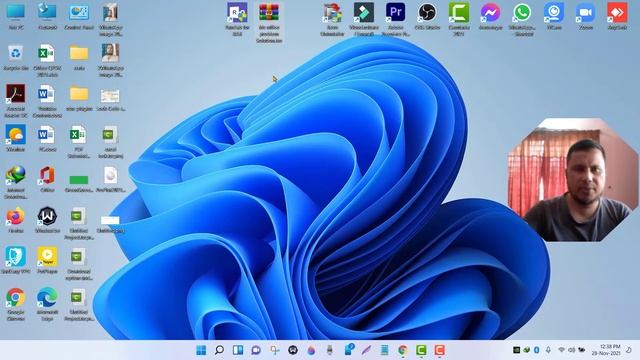Launch Camtasia 2021 from desktop
640x360 pixels.
pyautogui.click(x=459, y=19)
